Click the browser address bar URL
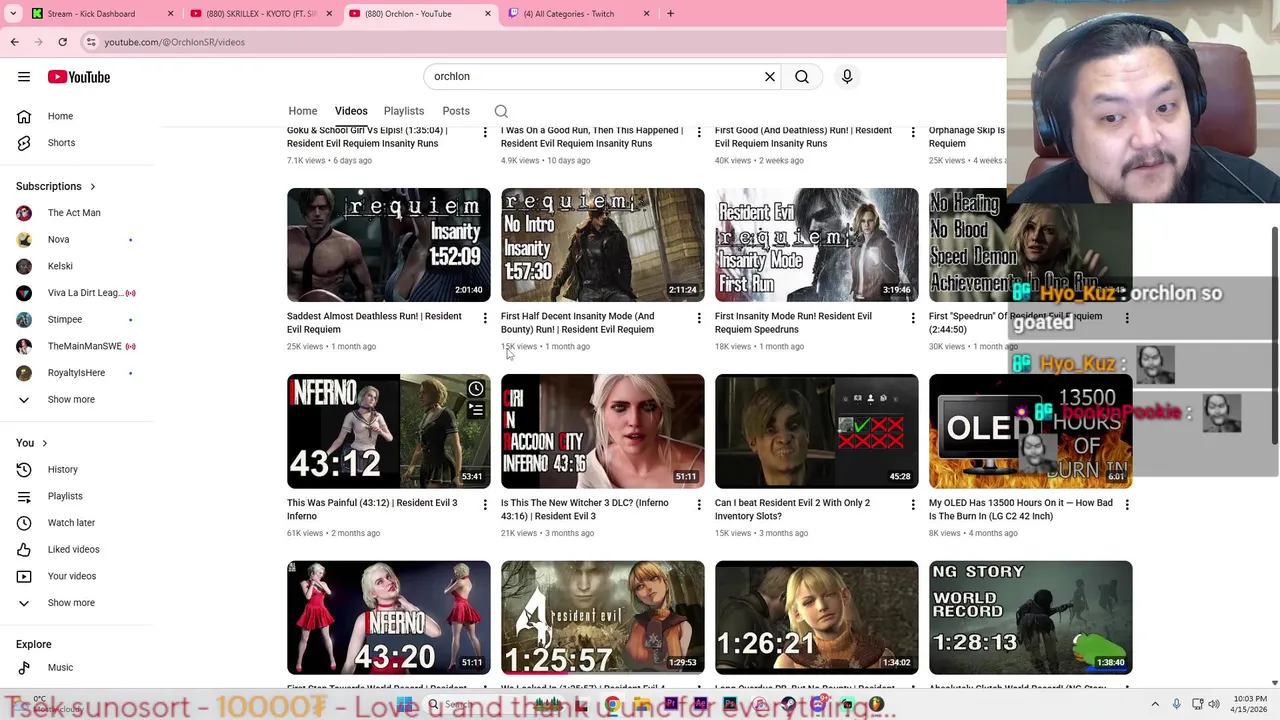Viewport: 1280px width, 720px height. tap(175, 42)
